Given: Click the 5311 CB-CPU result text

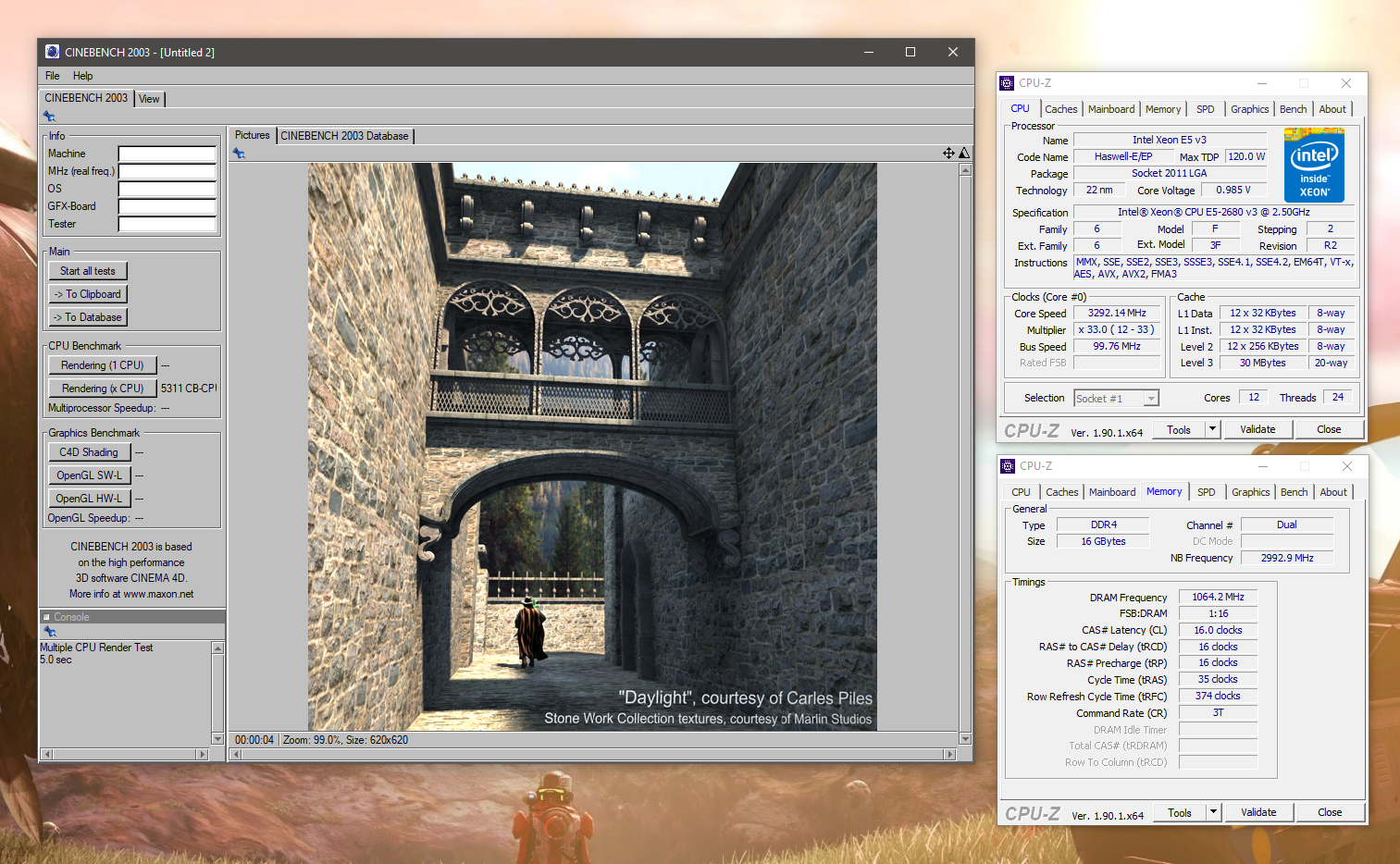Looking at the screenshot, I should click(x=189, y=389).
